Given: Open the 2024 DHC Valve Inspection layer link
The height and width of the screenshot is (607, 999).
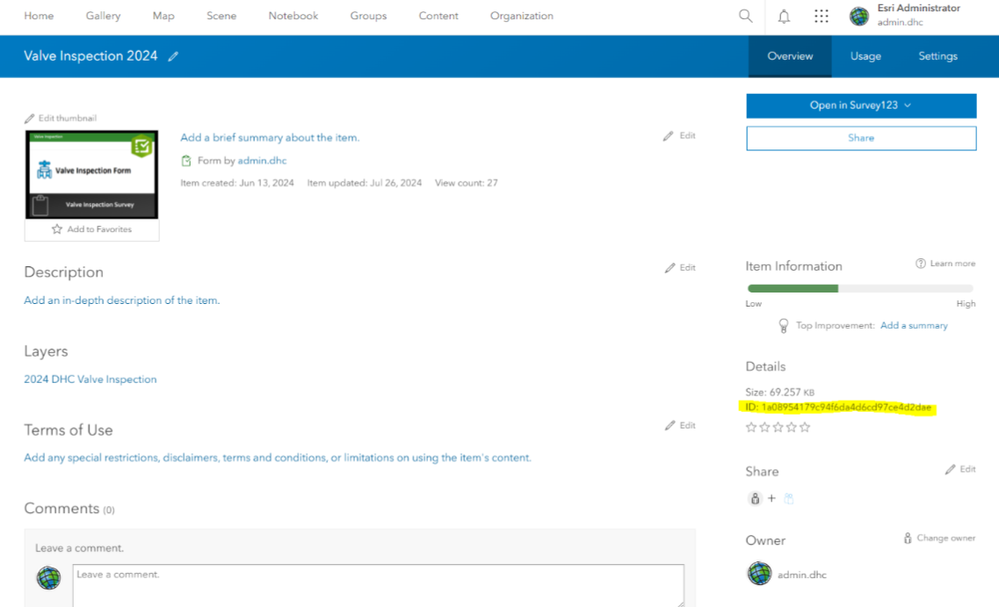Looking at the screenshot, I should [90, 379].
